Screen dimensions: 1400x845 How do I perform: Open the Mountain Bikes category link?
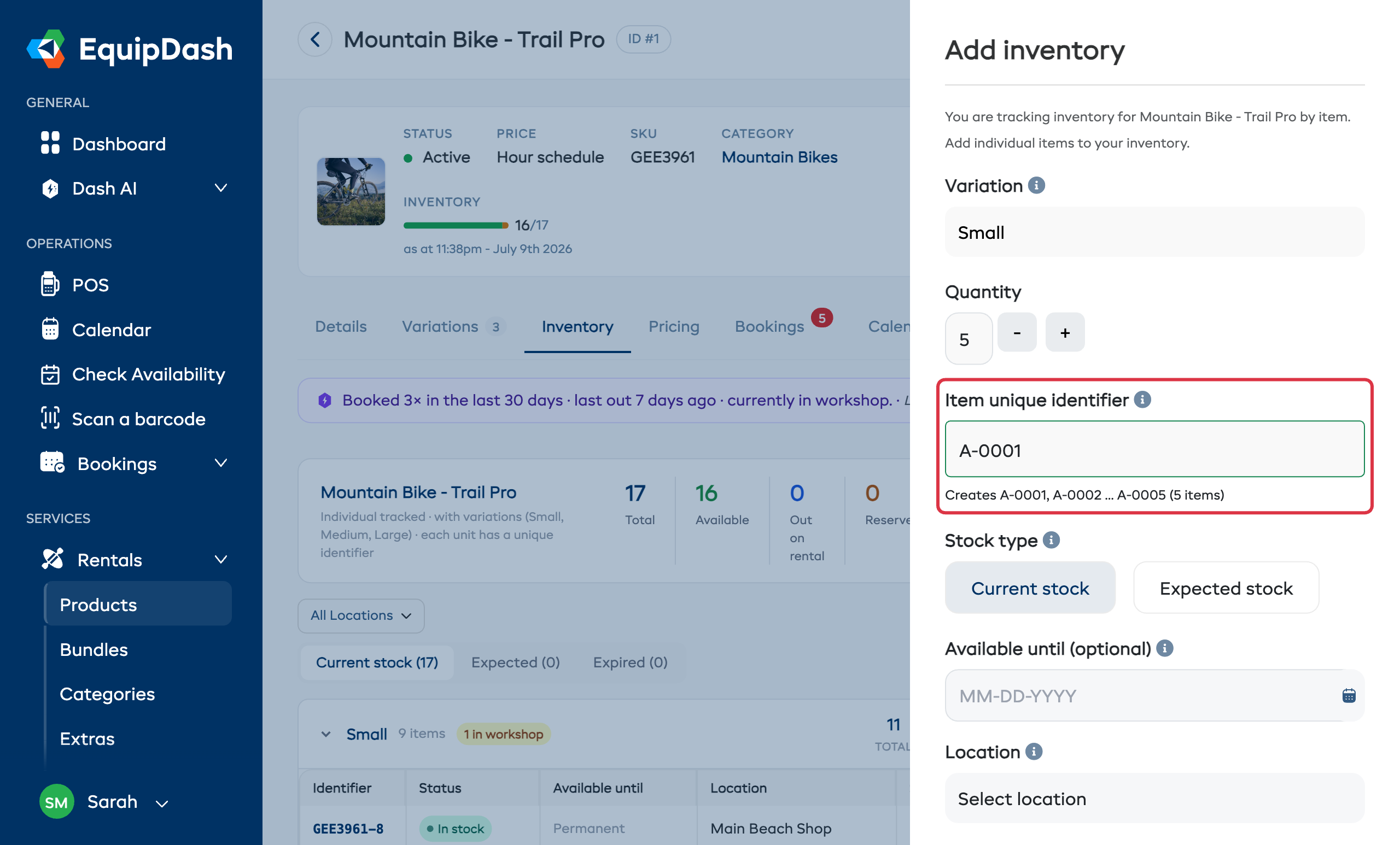[779, 157]
